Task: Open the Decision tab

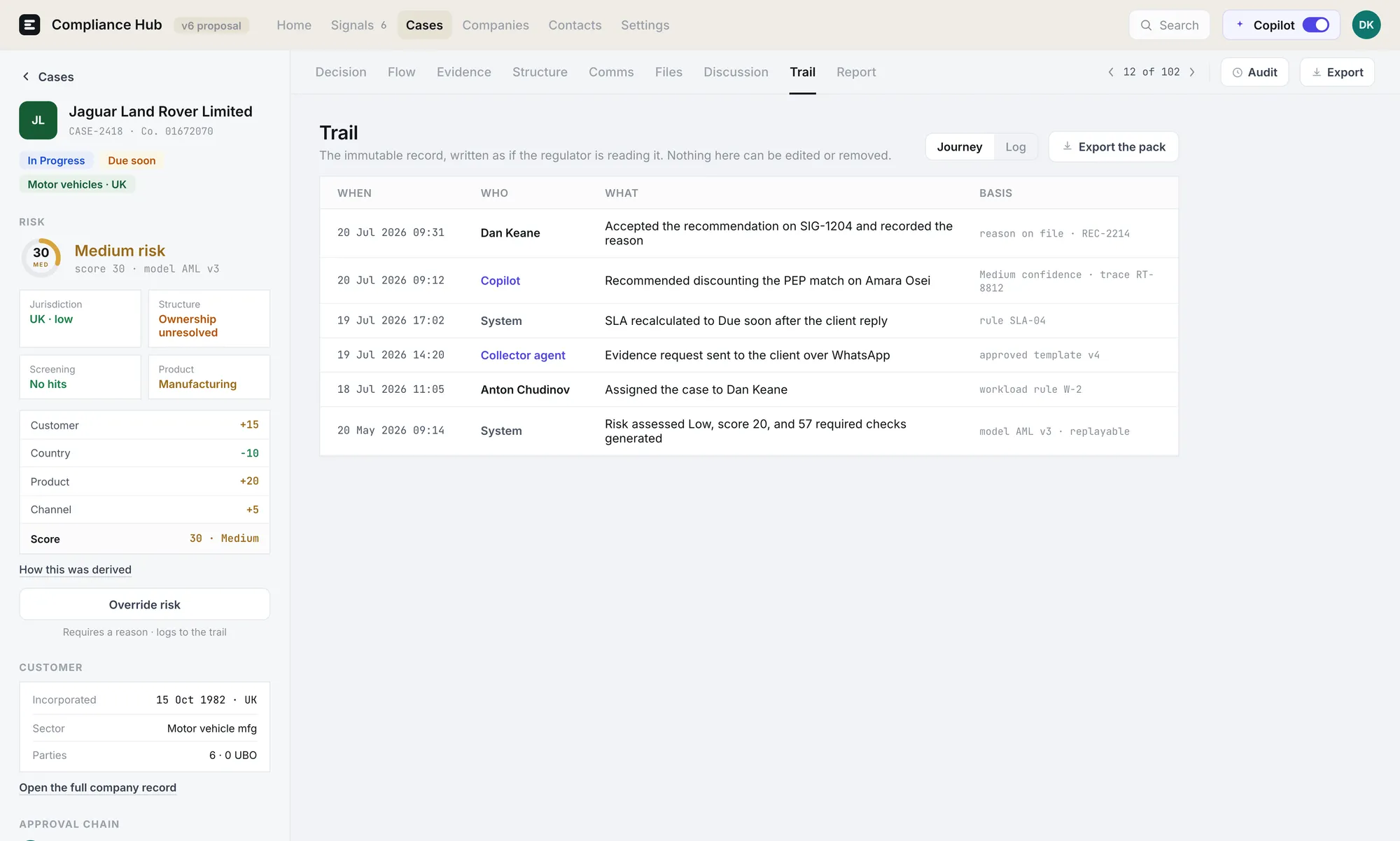Action: 341,72
